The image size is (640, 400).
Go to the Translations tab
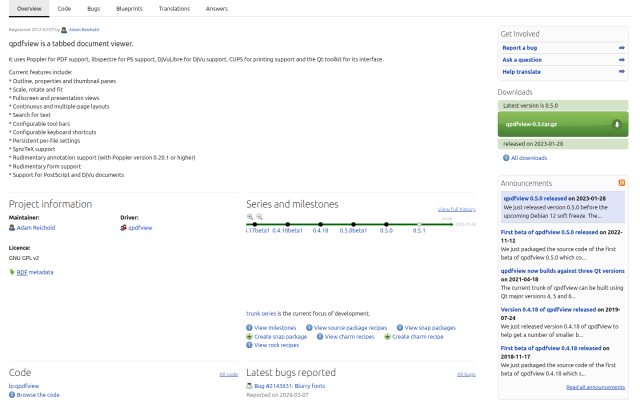pyautogui.click(x=174, y=9)
